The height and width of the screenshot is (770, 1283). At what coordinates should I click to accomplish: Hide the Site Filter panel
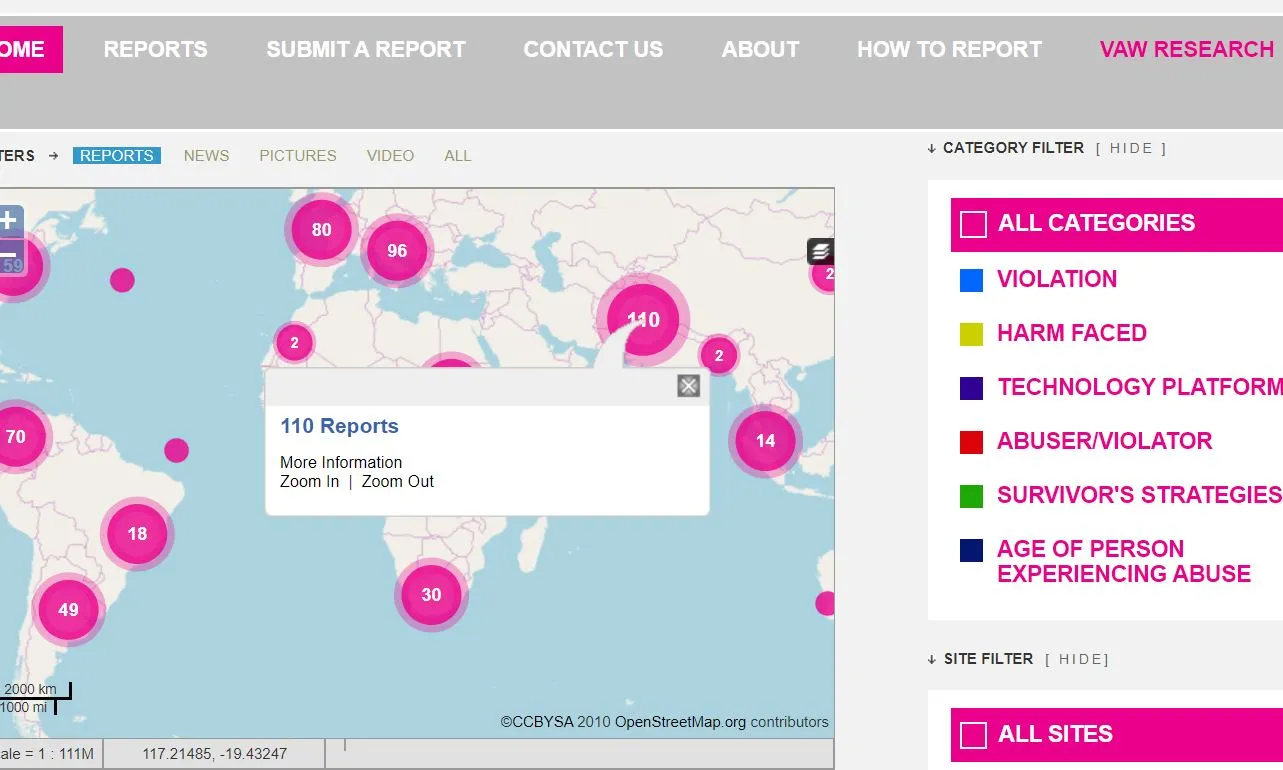click(x=1077, y=659)
